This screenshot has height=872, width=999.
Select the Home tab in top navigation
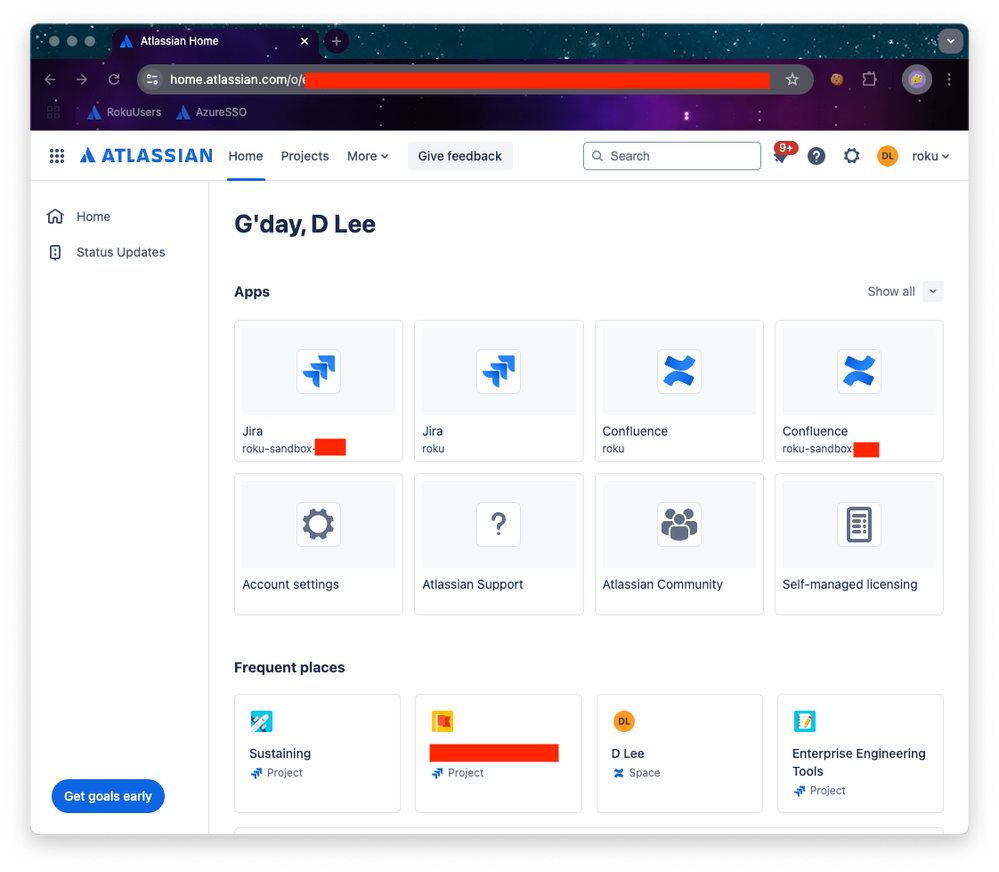tap(246, 156)
